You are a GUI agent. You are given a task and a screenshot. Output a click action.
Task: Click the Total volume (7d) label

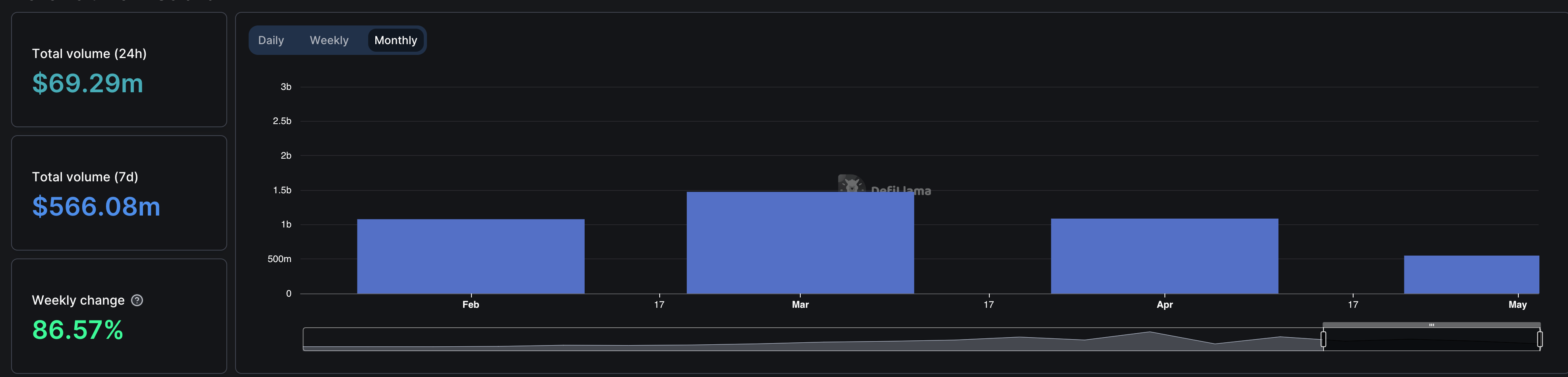tap(85, 177)
